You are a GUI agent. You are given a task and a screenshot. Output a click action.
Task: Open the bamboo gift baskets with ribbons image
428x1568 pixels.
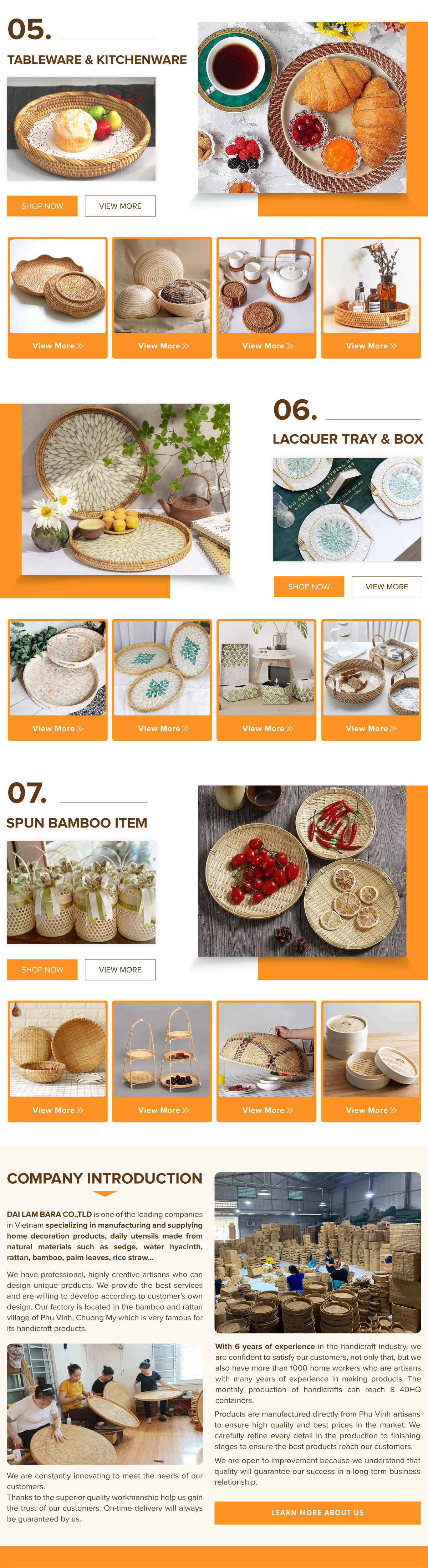click(x=81, y=892)
